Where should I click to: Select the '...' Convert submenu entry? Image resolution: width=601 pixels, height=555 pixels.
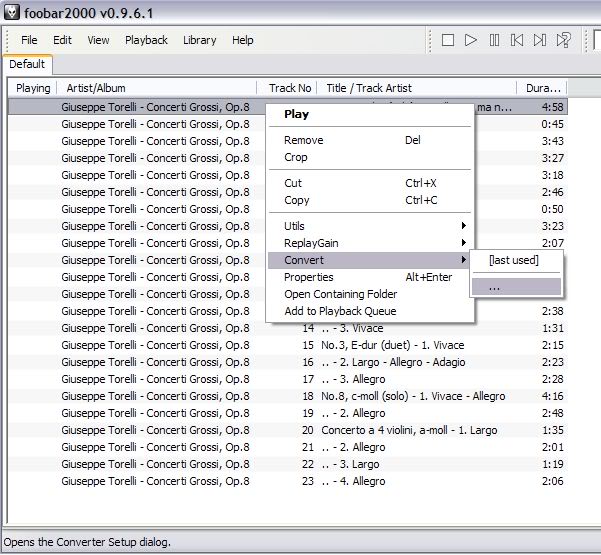click(x=516, y=287)
